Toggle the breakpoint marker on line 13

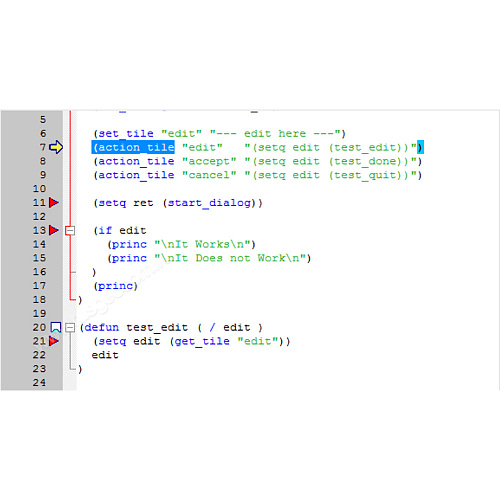pos(54,230)
